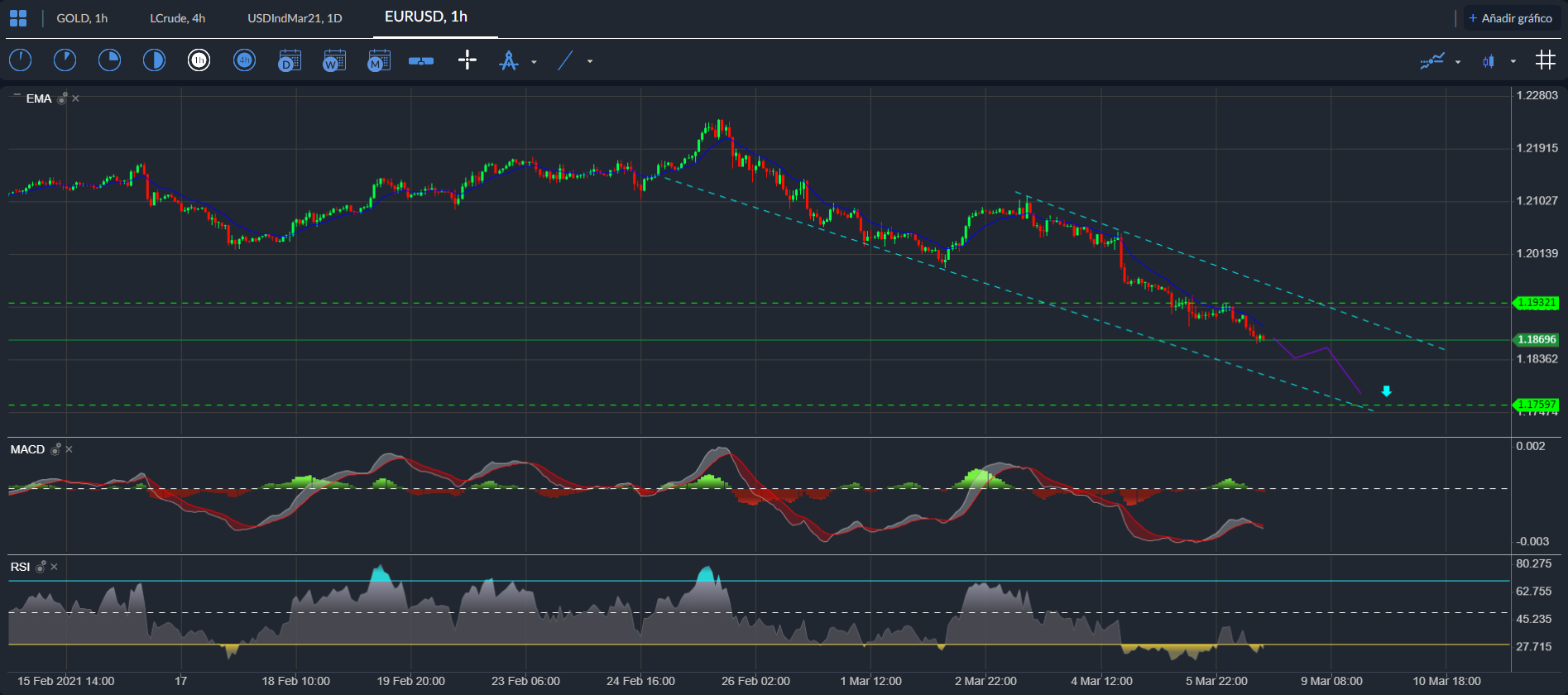Switch to the GOLD, 1h tab
This screenshot has height=695, width=1568.
[x=82, y=18]
